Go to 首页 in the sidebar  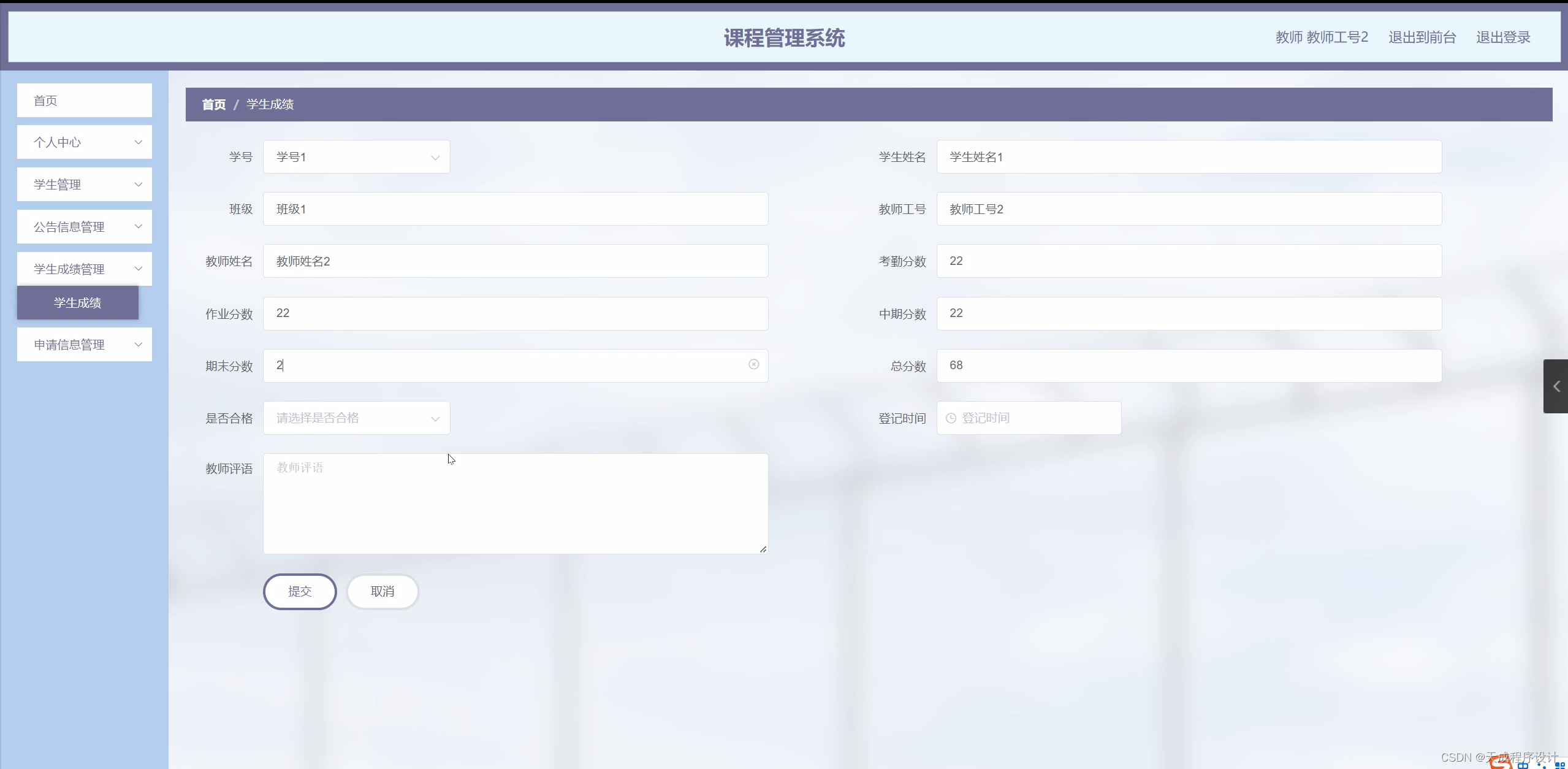coord(85,101)
